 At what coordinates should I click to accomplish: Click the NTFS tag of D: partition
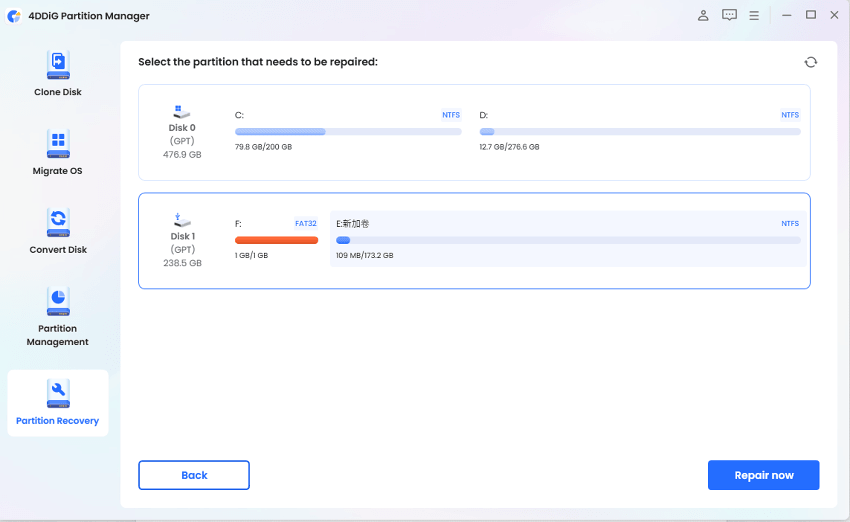point(790,115)
